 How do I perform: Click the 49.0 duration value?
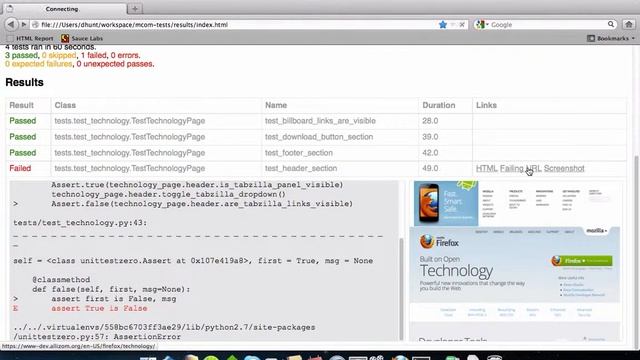coord(430,169)
